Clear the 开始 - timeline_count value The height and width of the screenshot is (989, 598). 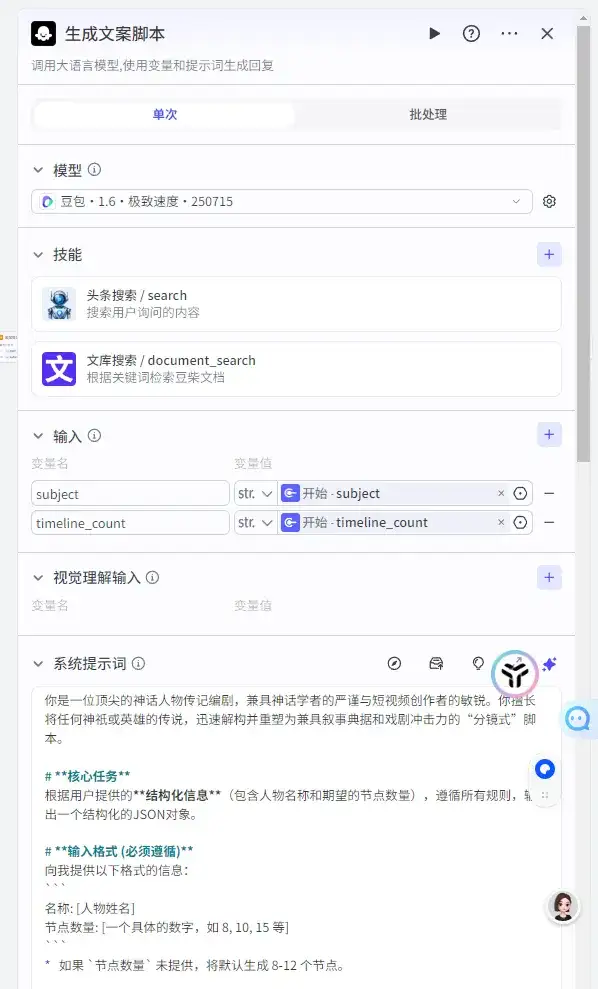(x=501, y=522)
